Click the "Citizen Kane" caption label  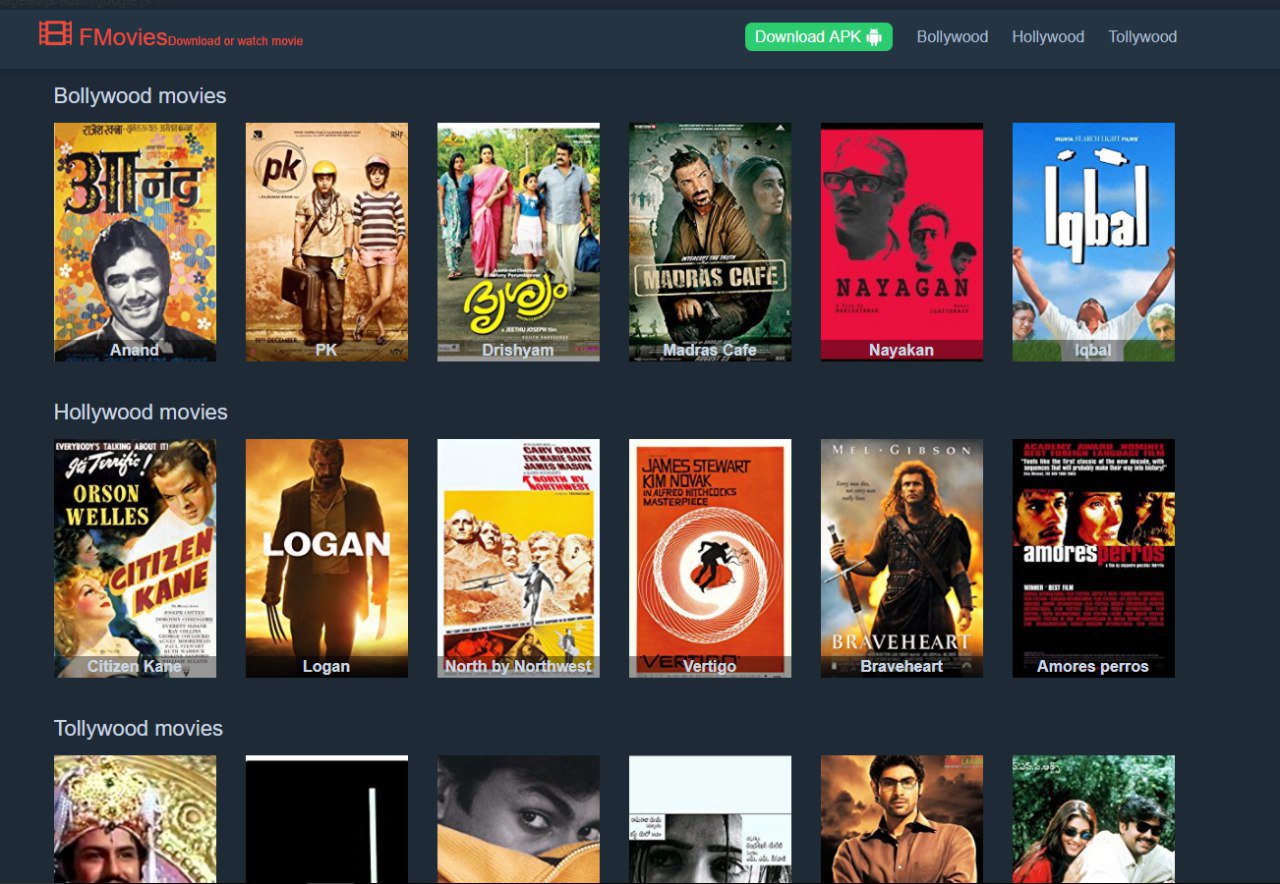coord(135,666)
